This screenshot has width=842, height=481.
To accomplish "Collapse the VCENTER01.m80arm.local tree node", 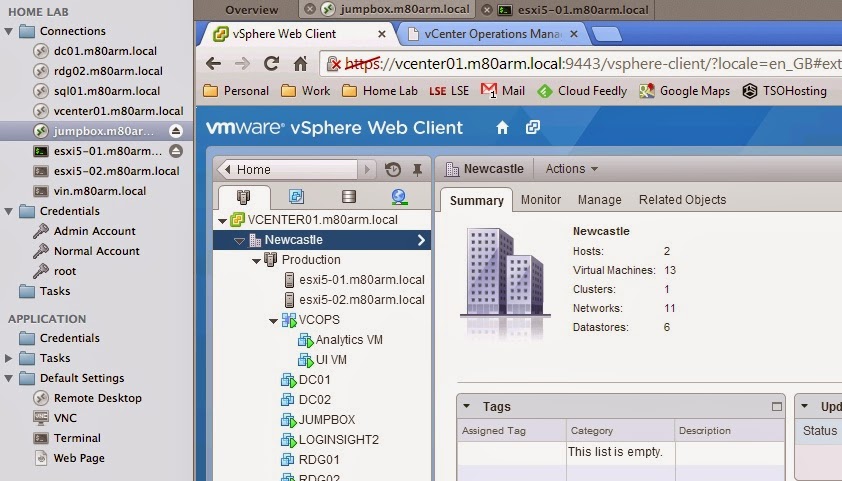I will (222, 221).
